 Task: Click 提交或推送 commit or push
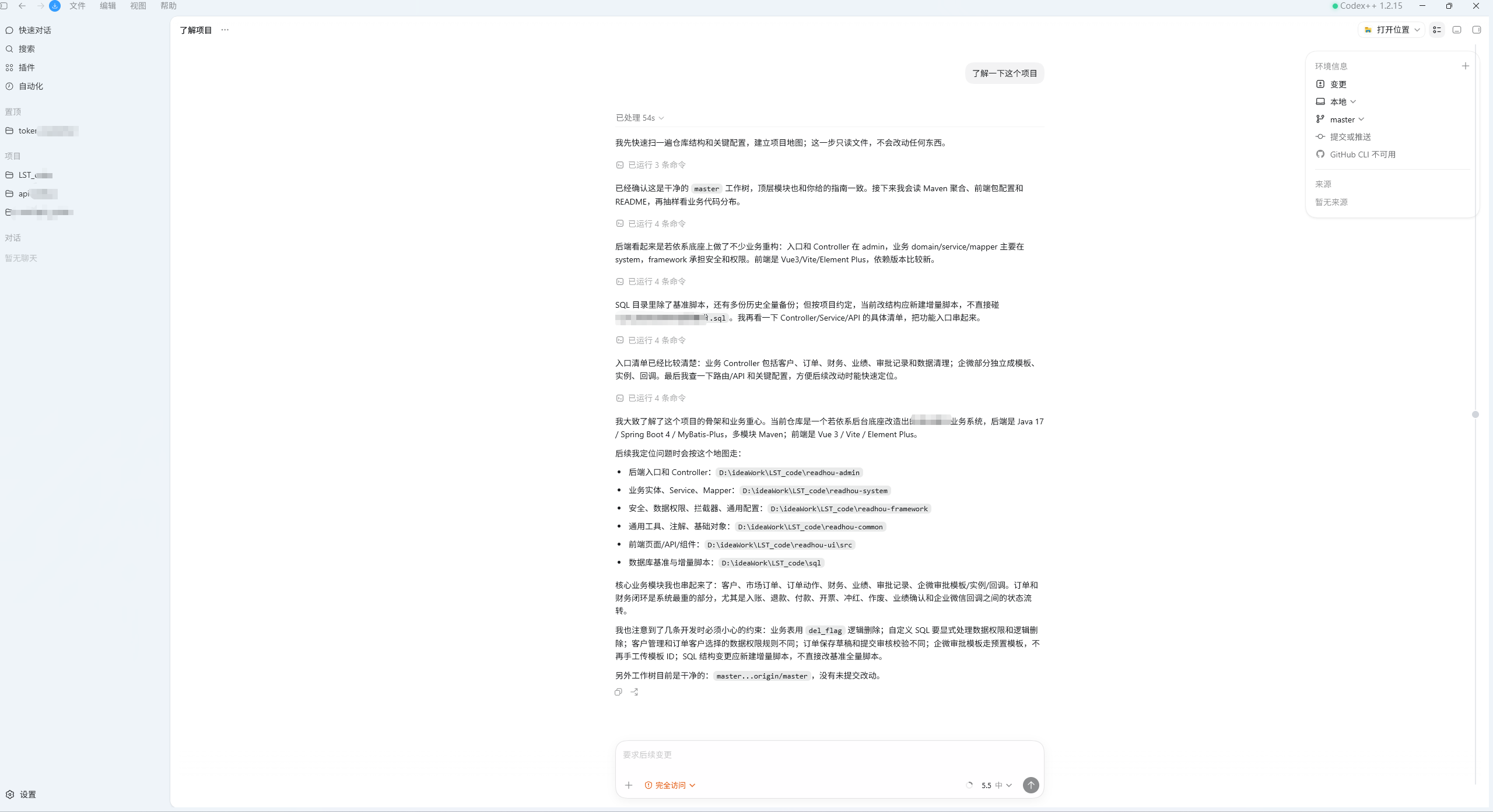(1344, 137)
